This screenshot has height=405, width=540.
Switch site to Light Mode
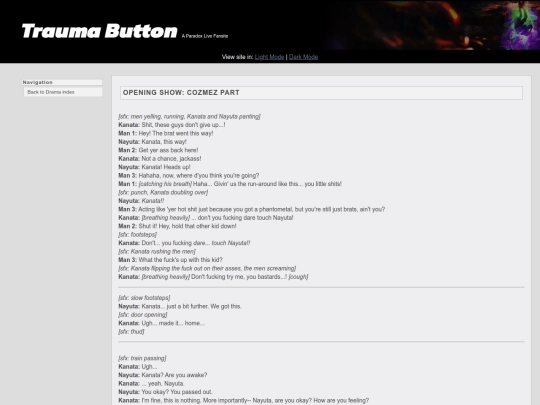269,57
